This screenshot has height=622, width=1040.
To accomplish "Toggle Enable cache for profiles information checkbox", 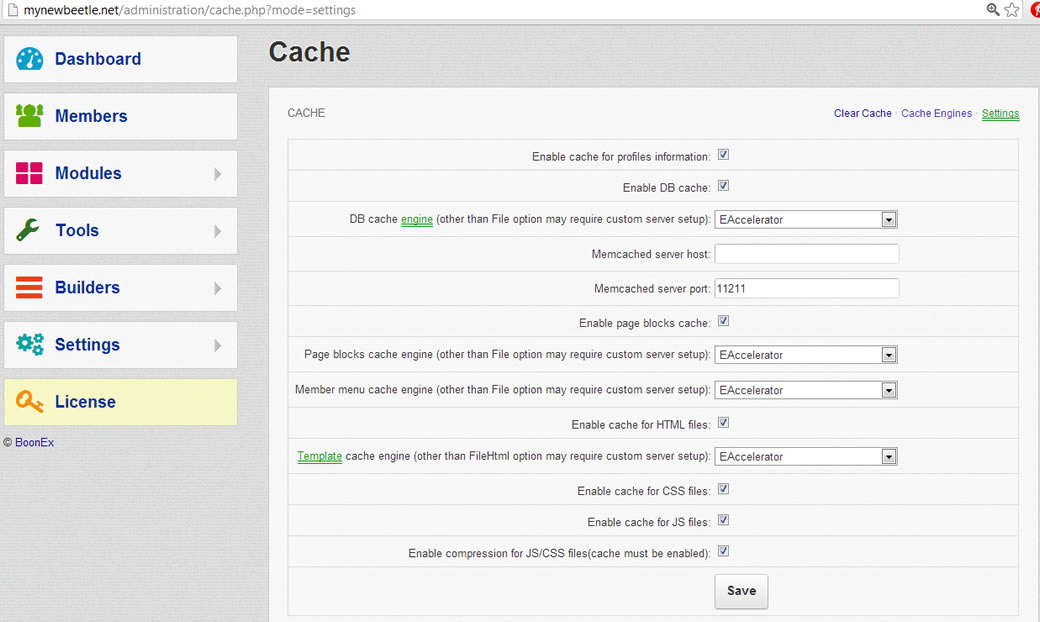I will [723, 155].
